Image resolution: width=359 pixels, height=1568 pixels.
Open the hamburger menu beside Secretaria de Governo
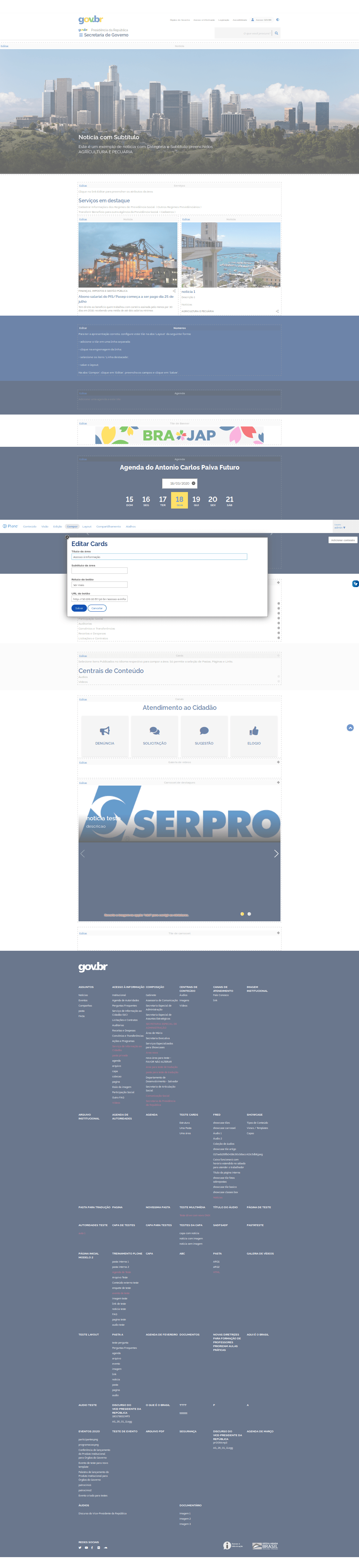(80, 35)
